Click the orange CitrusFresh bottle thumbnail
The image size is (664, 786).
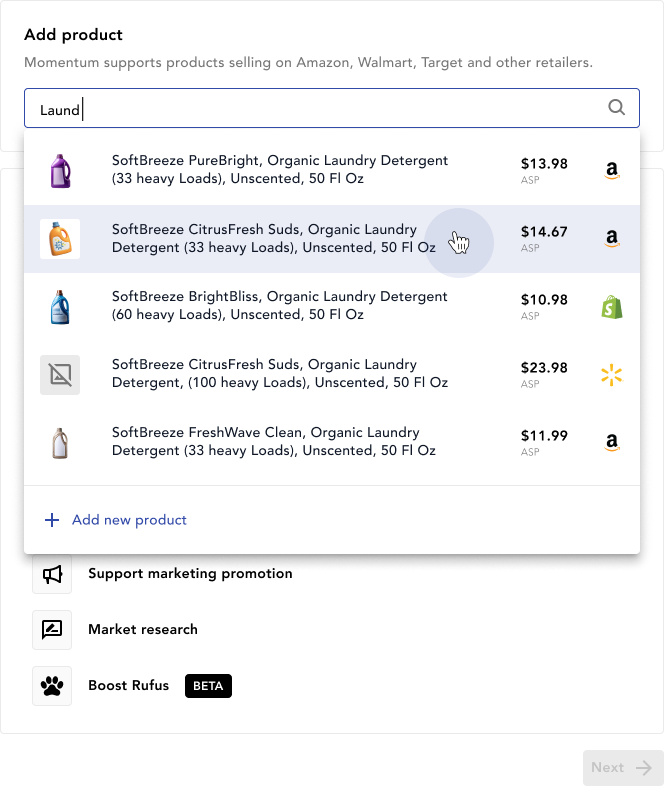click(60, 239)
